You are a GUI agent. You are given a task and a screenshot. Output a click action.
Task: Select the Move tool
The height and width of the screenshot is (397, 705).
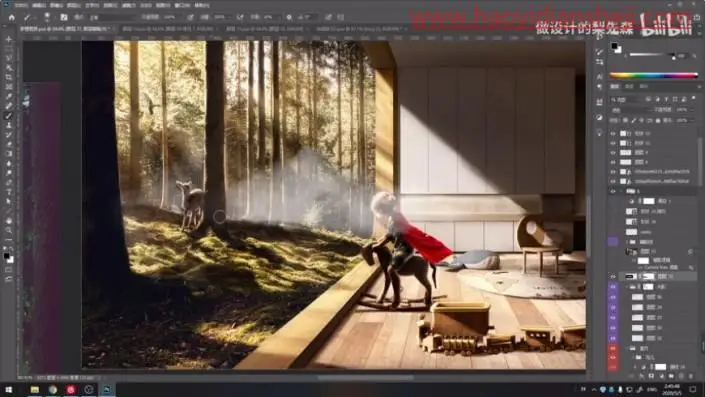pos(9,39)
